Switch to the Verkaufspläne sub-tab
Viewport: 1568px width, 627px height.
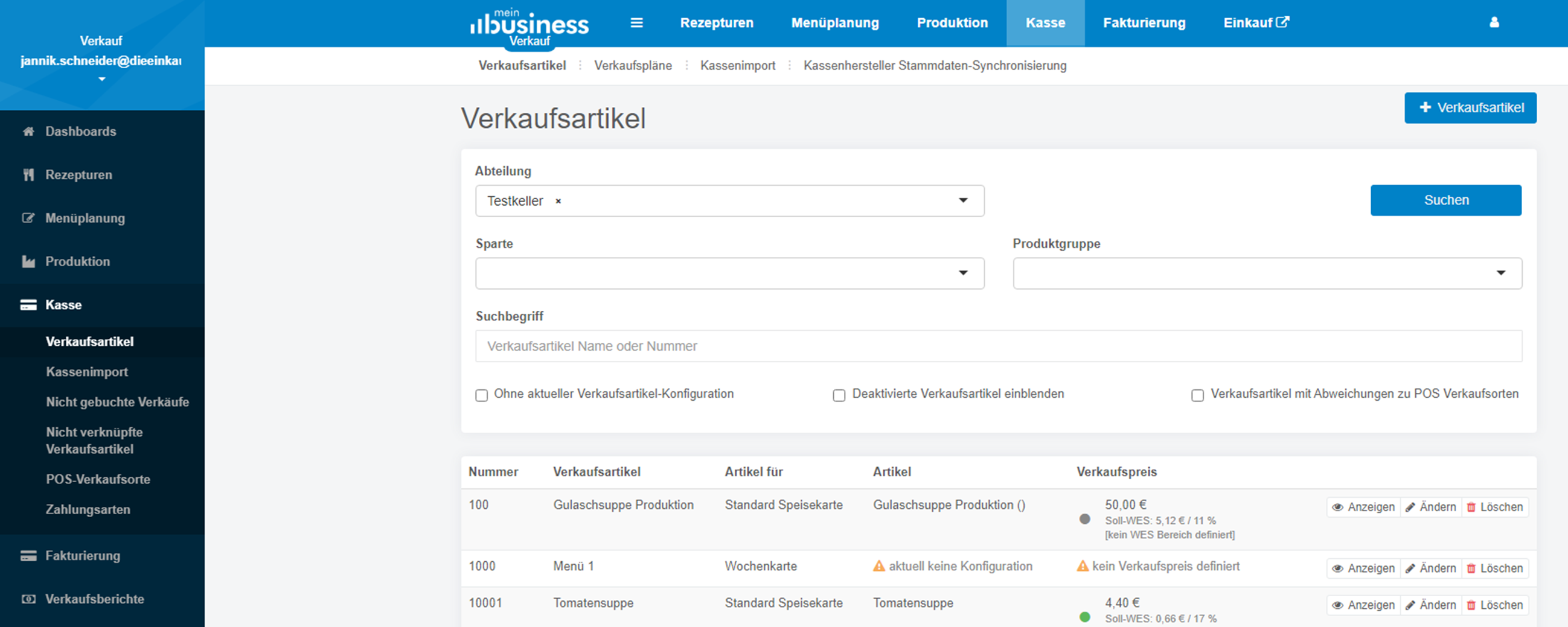(x=633, y=66)
